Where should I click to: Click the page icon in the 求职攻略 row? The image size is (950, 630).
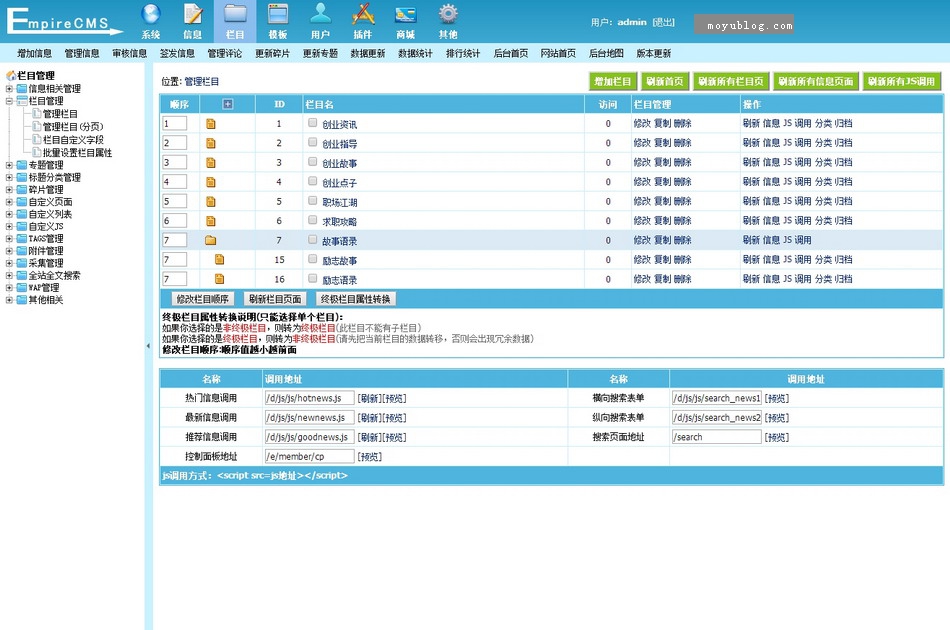211,220
